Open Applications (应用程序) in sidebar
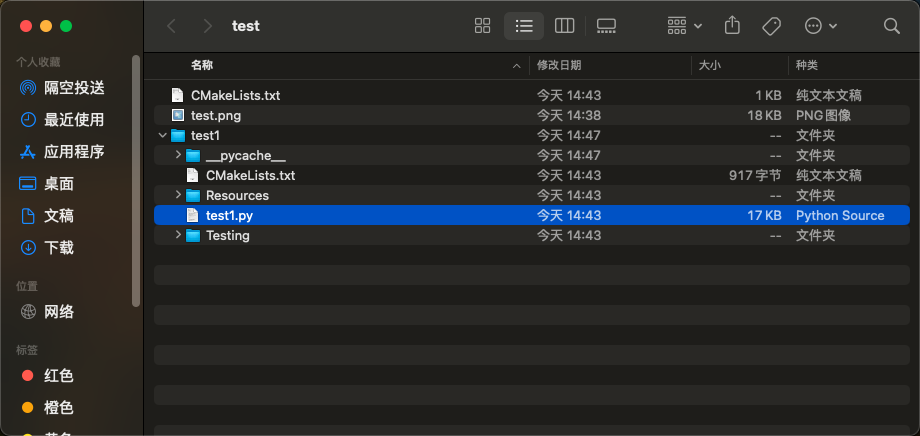The width and height of the screenshot is (920, 436). point(74,152)
